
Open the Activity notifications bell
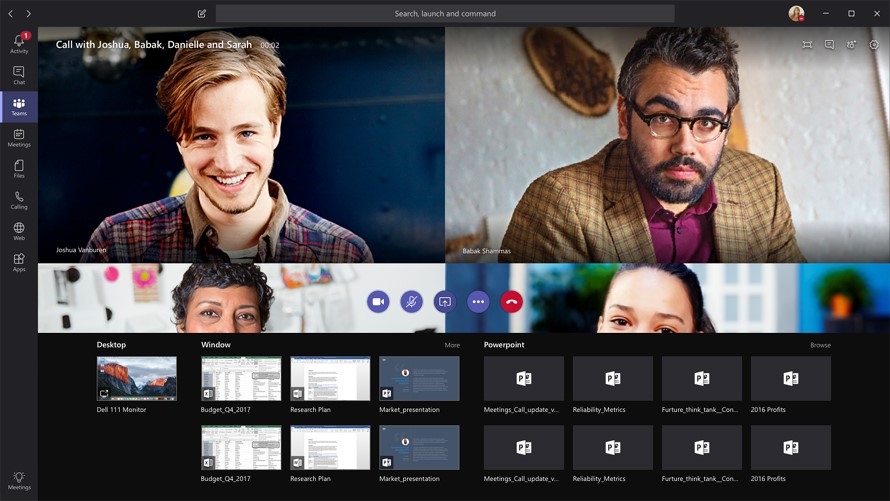pyautogui.click(x=19, y=43)
